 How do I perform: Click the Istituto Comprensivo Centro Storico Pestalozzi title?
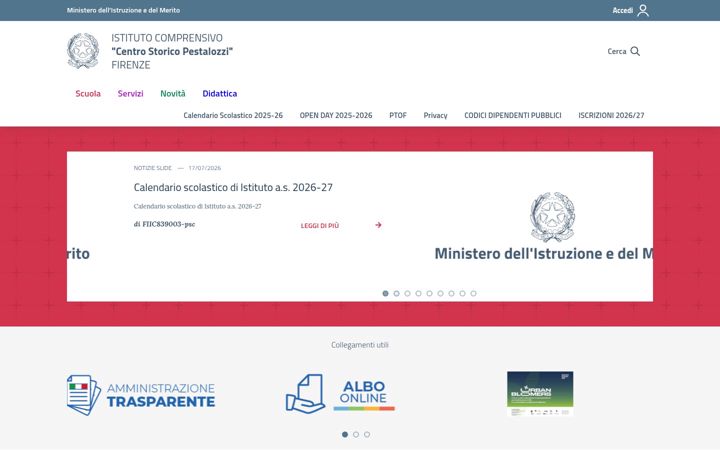coord(172,51)
